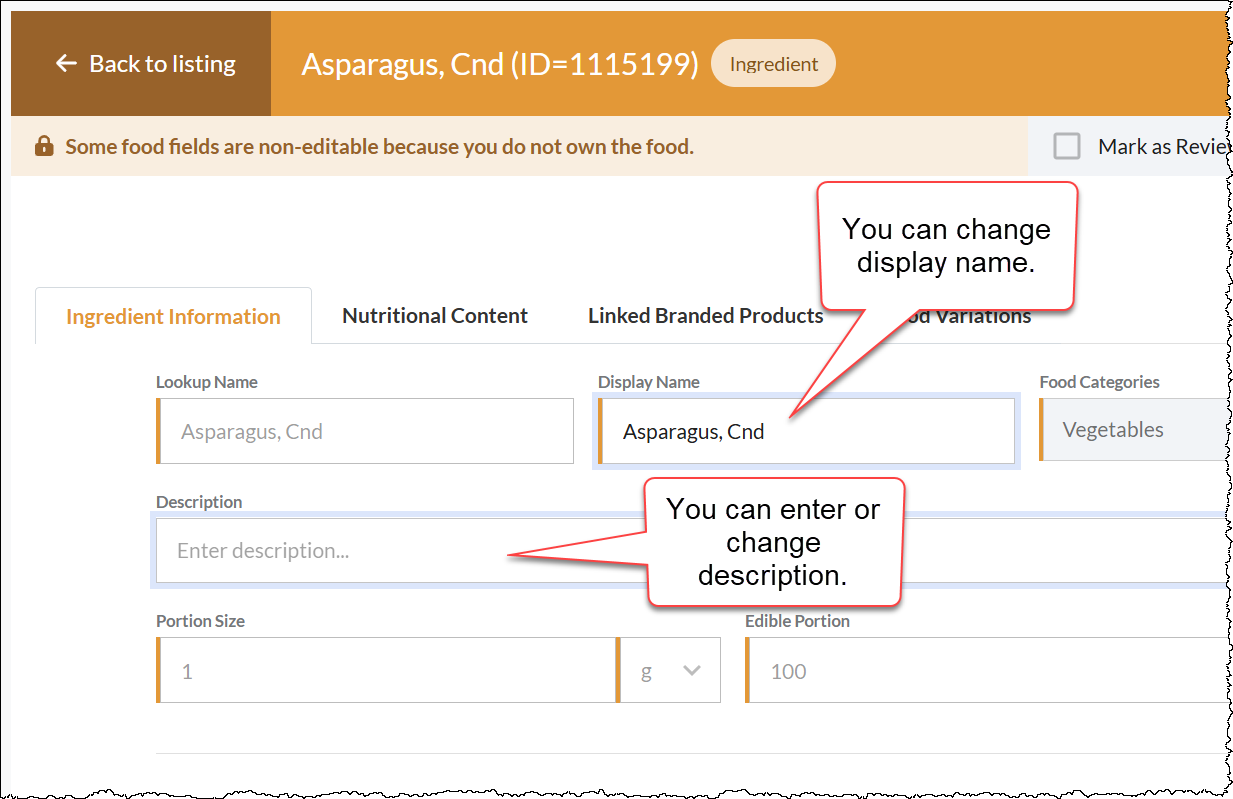The height and width of the screenshot is (799, 1233).
Task: Select the unit dropdown showing 'g'
Action: pos(667,670)
